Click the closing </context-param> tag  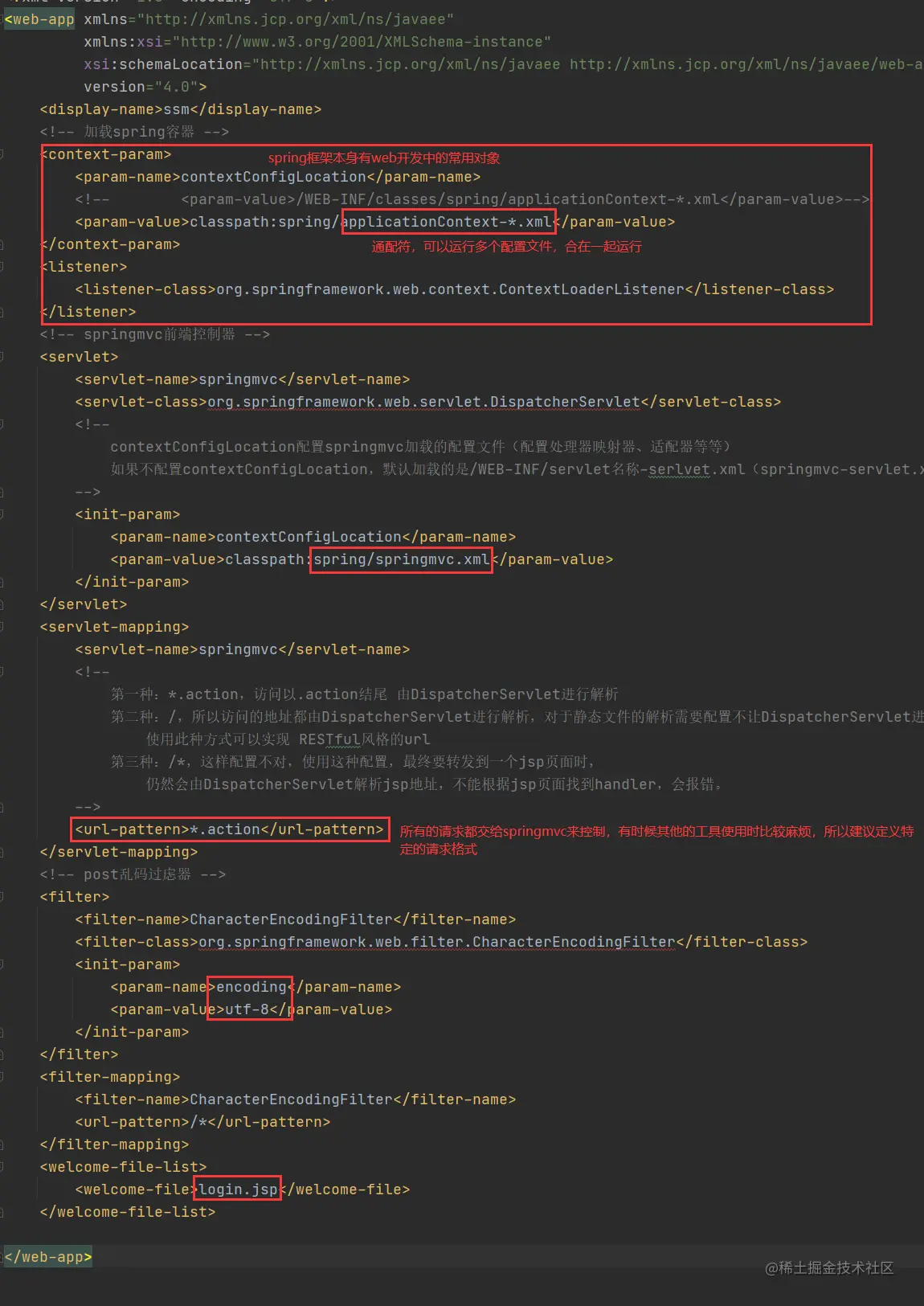tap(111, 244)
